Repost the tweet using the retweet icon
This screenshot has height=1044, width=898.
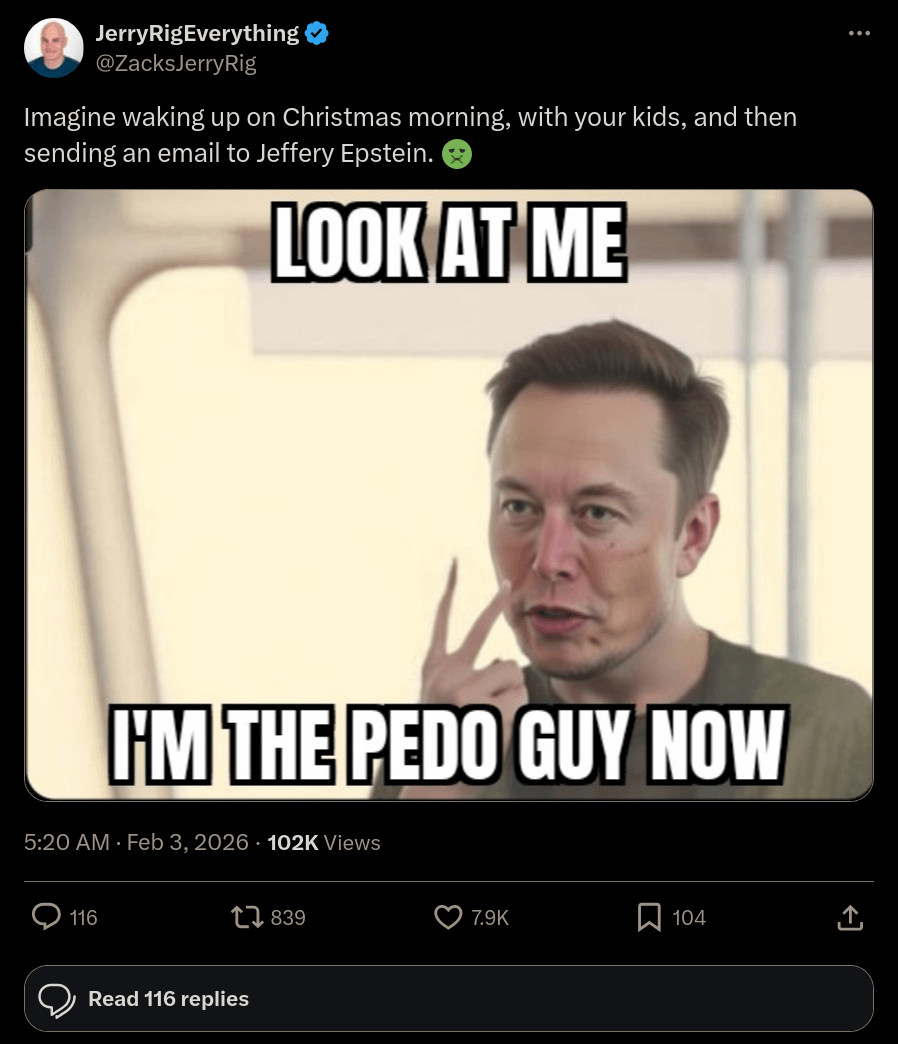245,917
